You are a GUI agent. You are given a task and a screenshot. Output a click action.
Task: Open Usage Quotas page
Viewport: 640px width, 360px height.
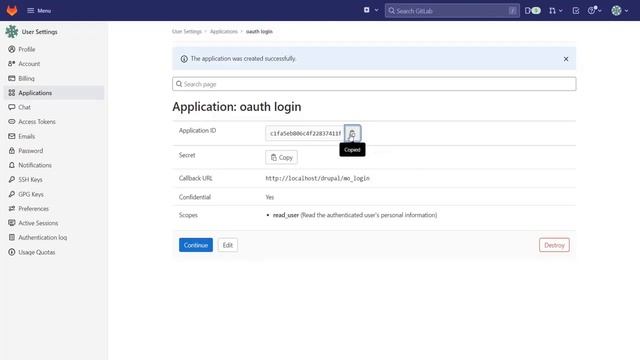click(37, 252)
